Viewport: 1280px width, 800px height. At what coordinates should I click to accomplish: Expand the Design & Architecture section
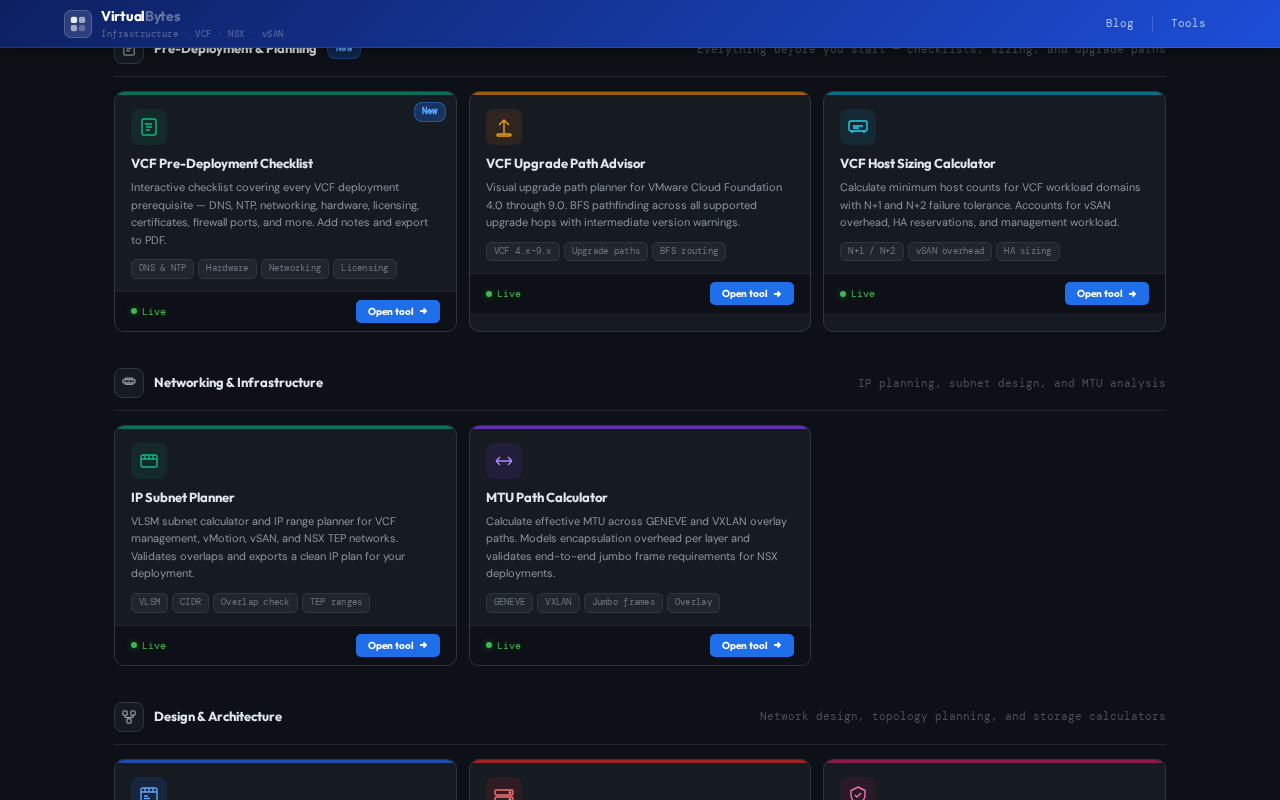pyautogui.click(x=218, y=717)
